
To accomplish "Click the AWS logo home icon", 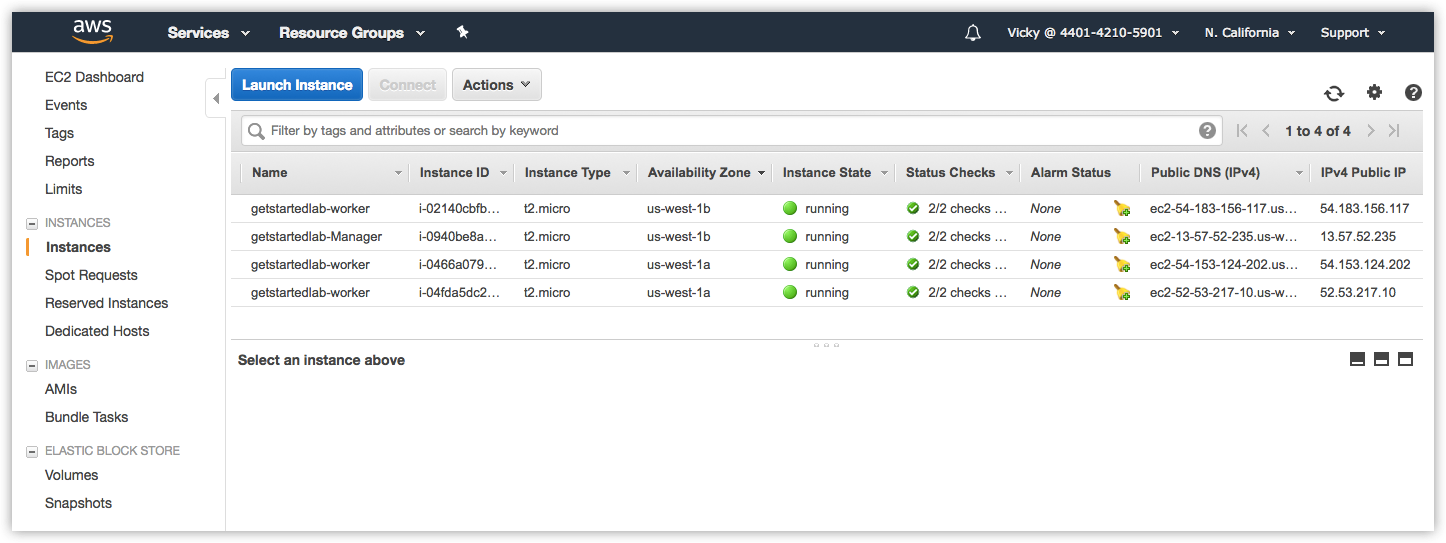I will click(x=92, y=32).
